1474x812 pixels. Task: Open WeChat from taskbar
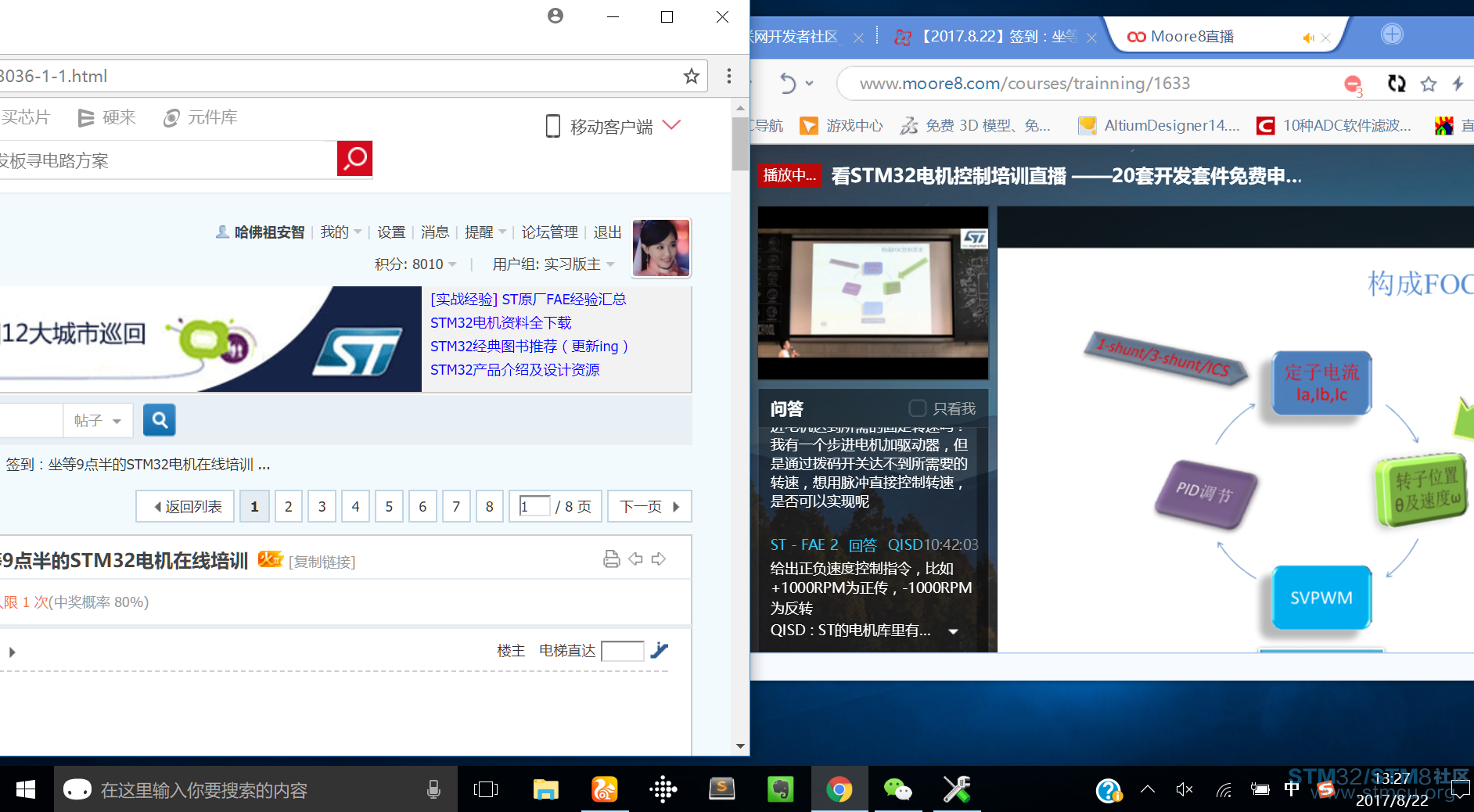[x=897, y=790]
